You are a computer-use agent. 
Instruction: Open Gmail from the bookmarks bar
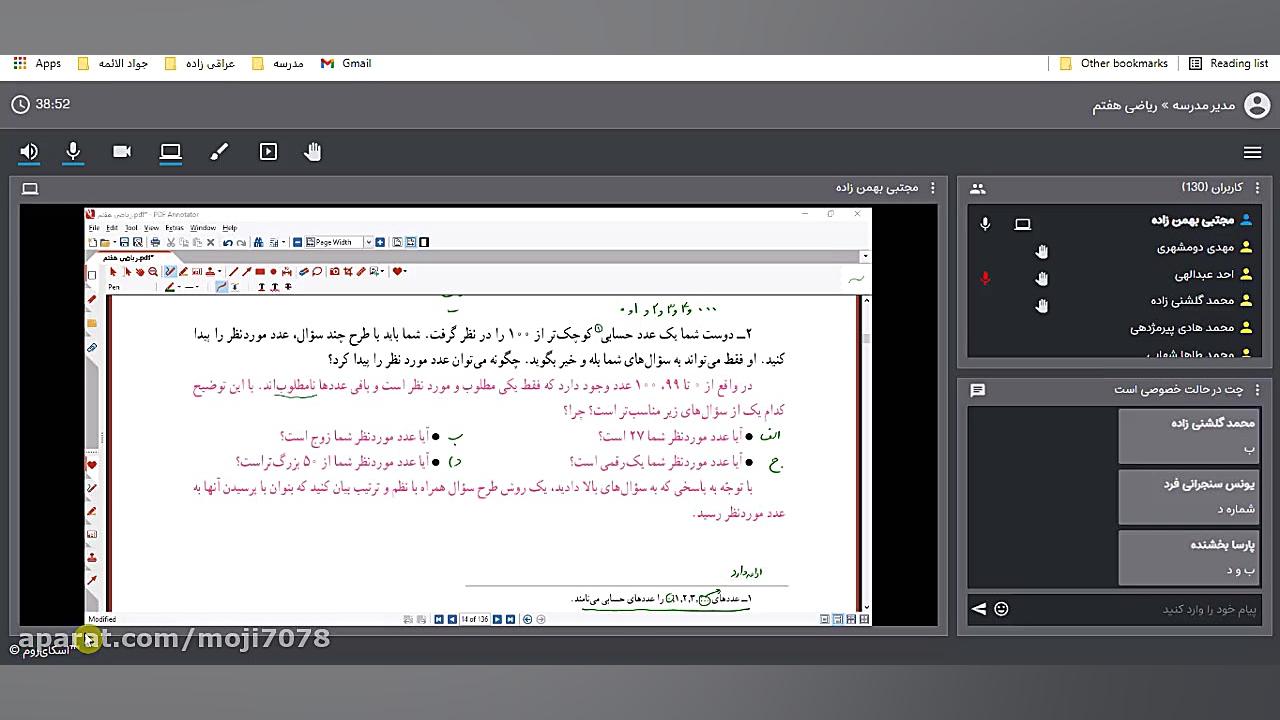coord(345,63)
